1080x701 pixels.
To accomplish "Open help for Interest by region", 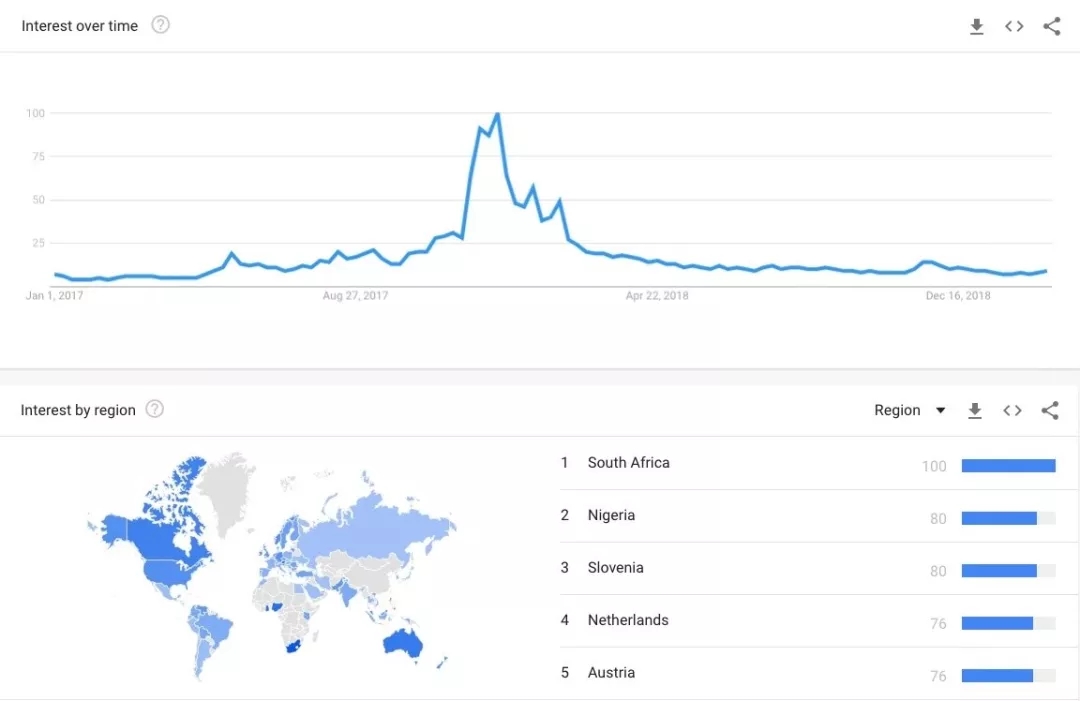I will click(155, 409).
